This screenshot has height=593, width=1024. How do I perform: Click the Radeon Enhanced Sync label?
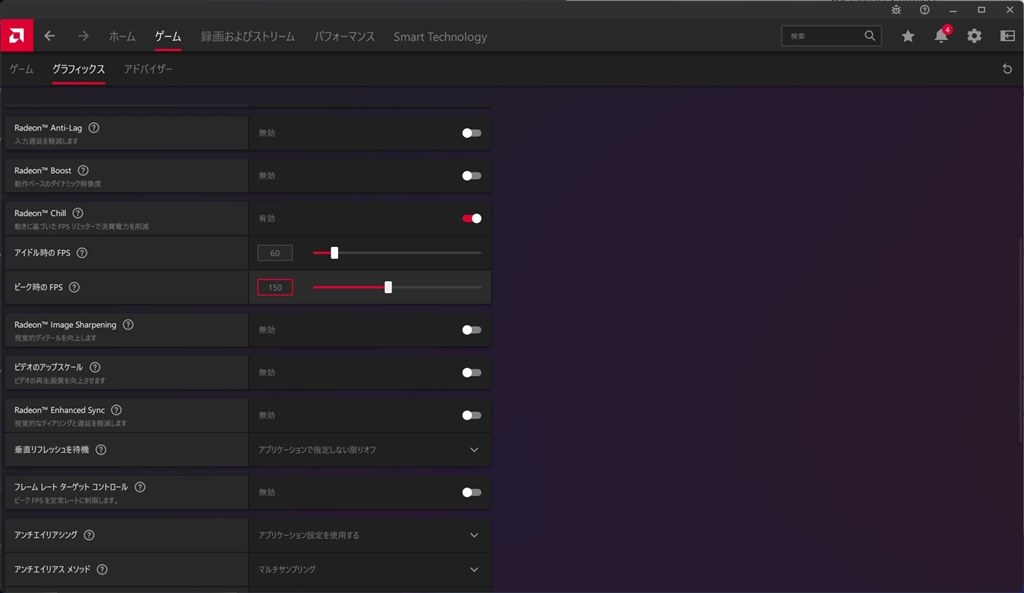pos(59,410)
